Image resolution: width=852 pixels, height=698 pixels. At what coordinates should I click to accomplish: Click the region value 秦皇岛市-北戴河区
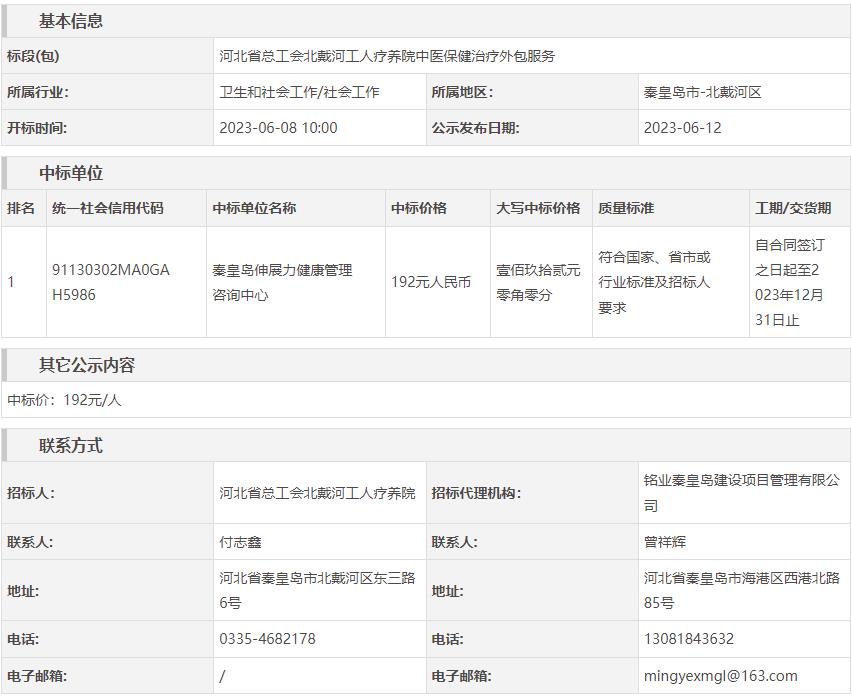702,92
